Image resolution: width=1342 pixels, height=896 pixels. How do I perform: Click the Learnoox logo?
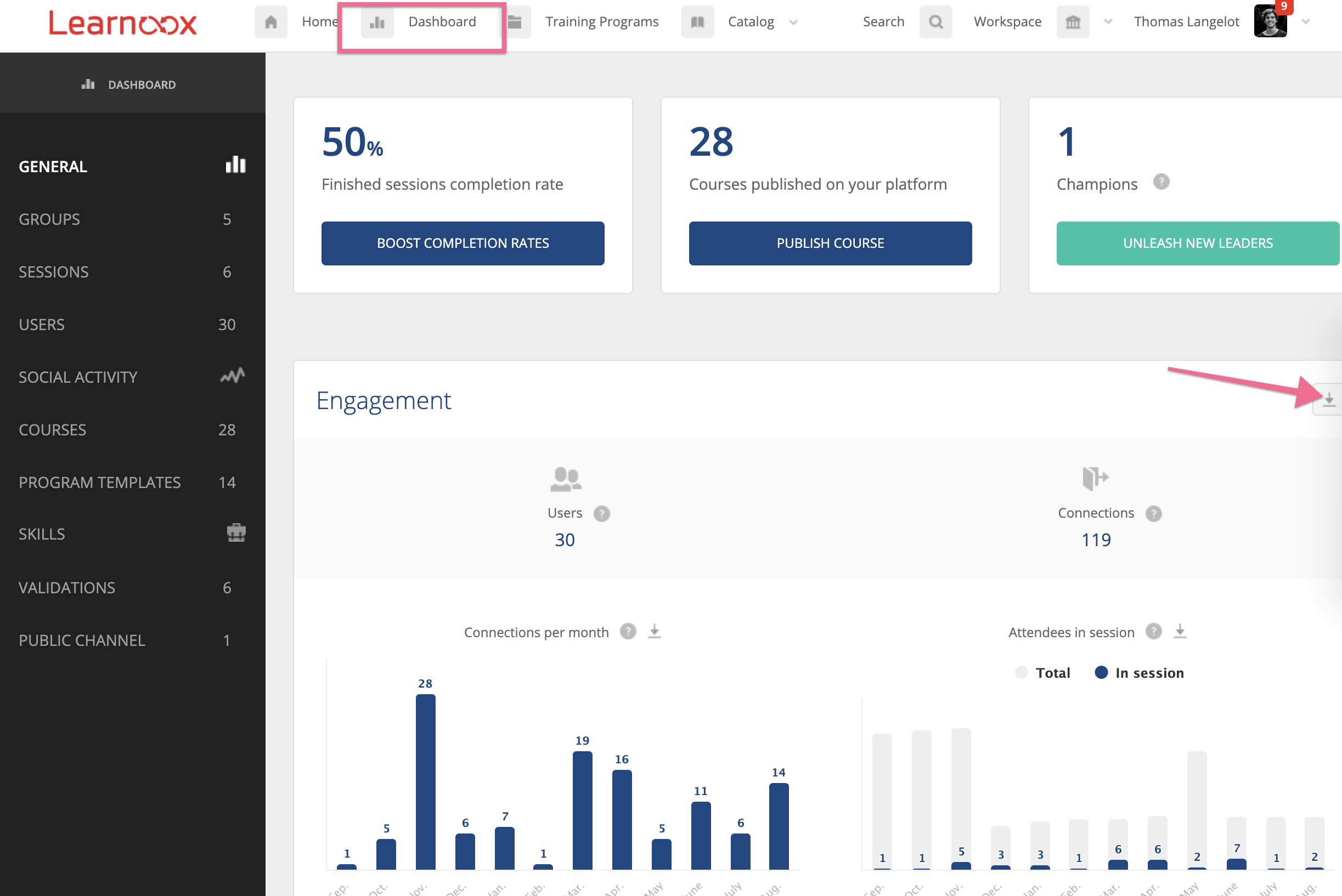click(122, 23)
